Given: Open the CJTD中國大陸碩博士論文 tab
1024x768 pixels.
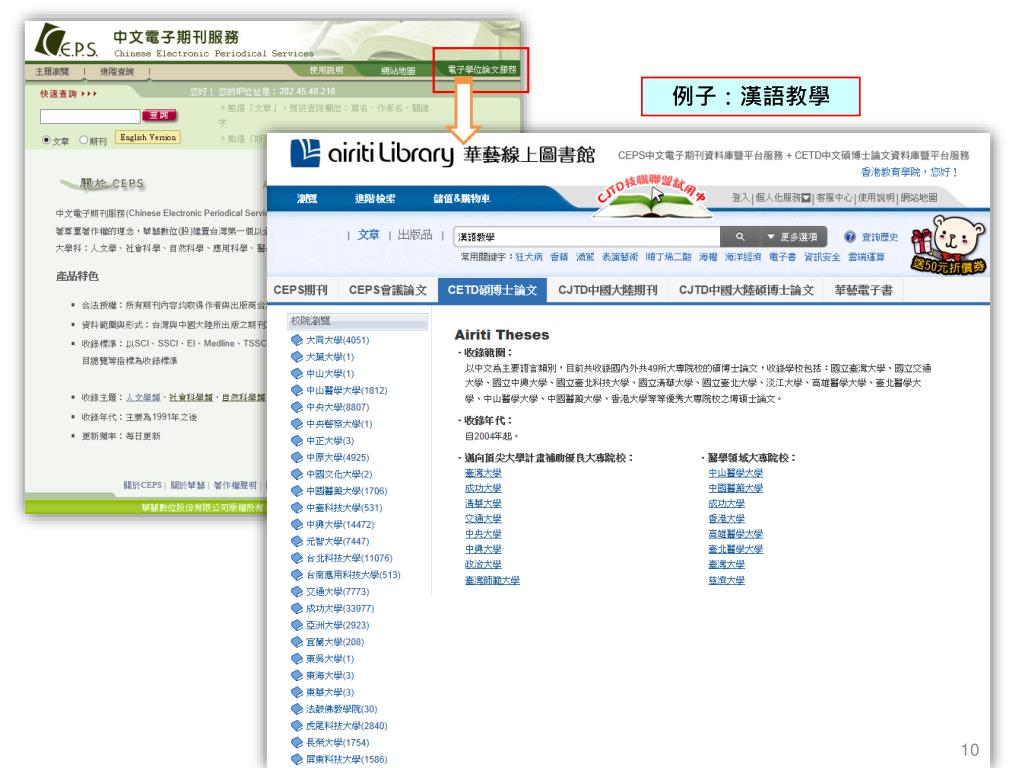Looking at the screenshot, I should coord(746,290).
